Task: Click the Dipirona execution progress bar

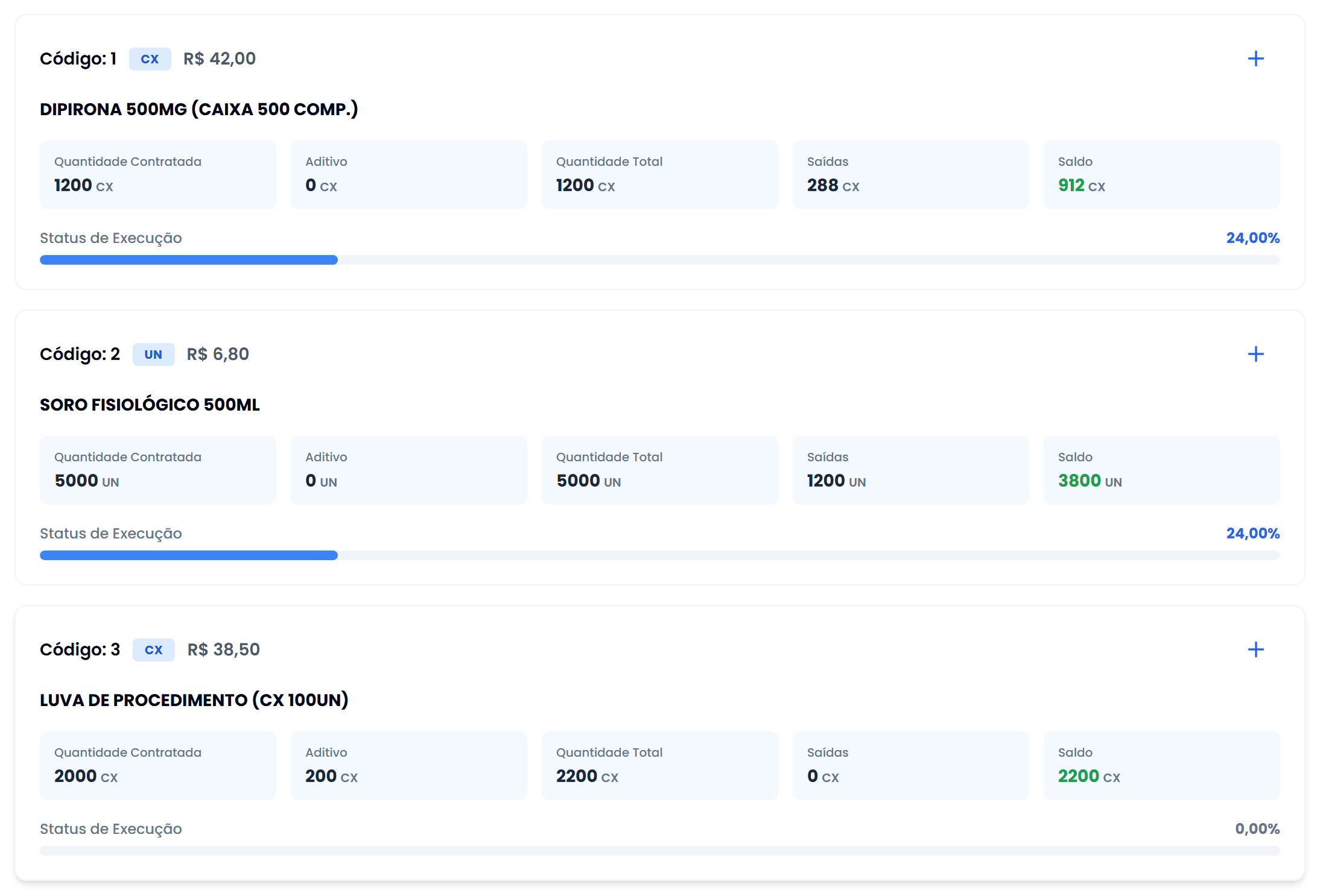Action: tap(660, 260)
